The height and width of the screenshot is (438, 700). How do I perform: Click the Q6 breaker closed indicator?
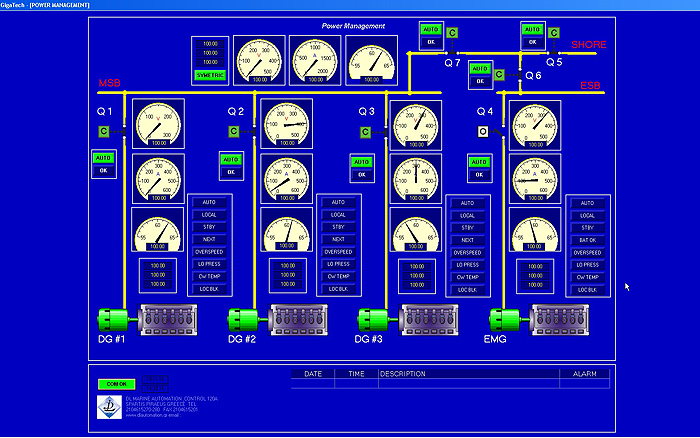click(501, 73)
